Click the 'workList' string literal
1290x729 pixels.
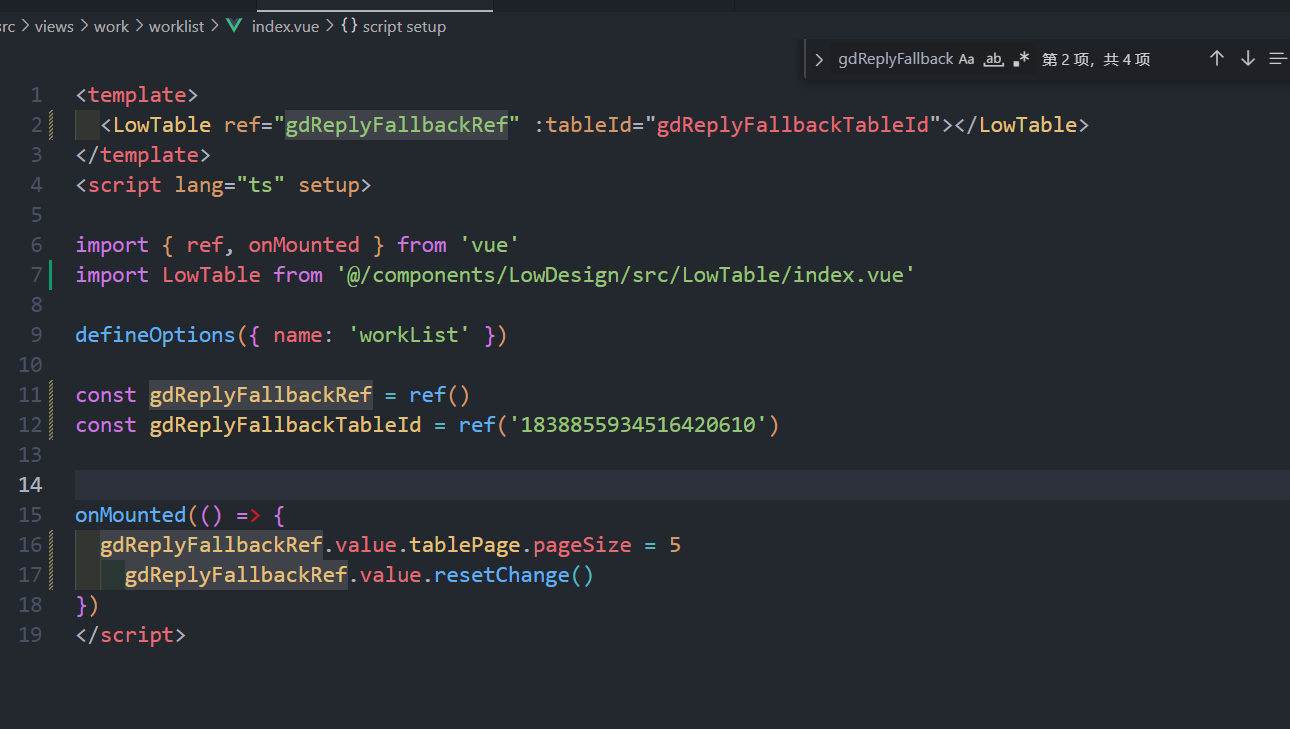[409, 335]
